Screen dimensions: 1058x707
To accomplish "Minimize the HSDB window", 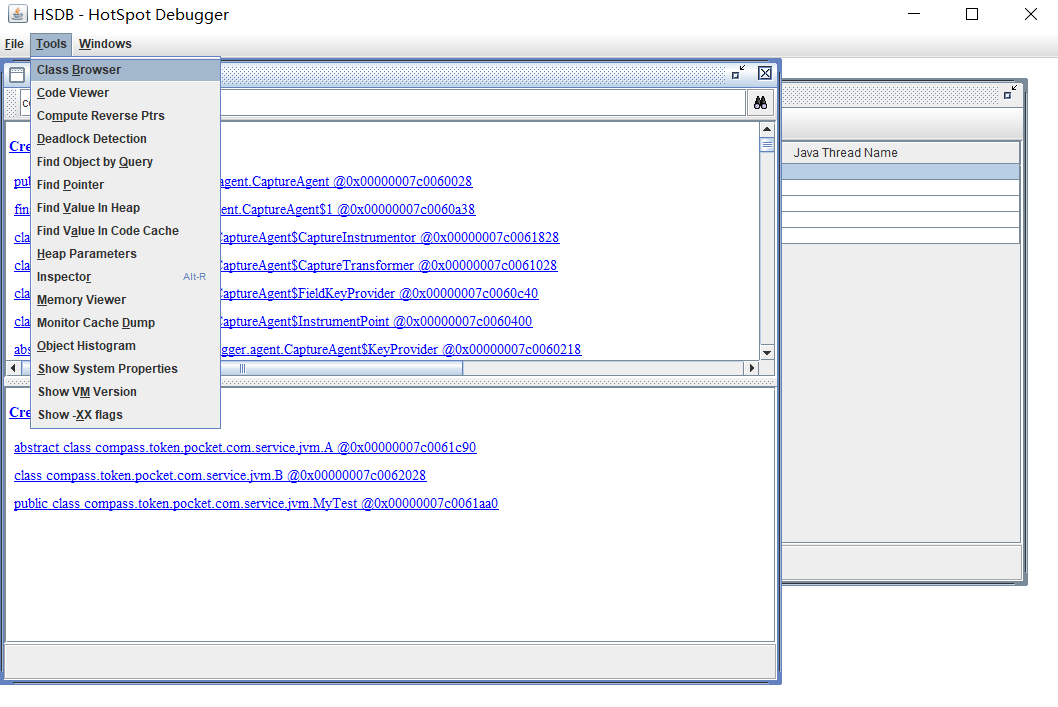I will click(x=914, y=14).
